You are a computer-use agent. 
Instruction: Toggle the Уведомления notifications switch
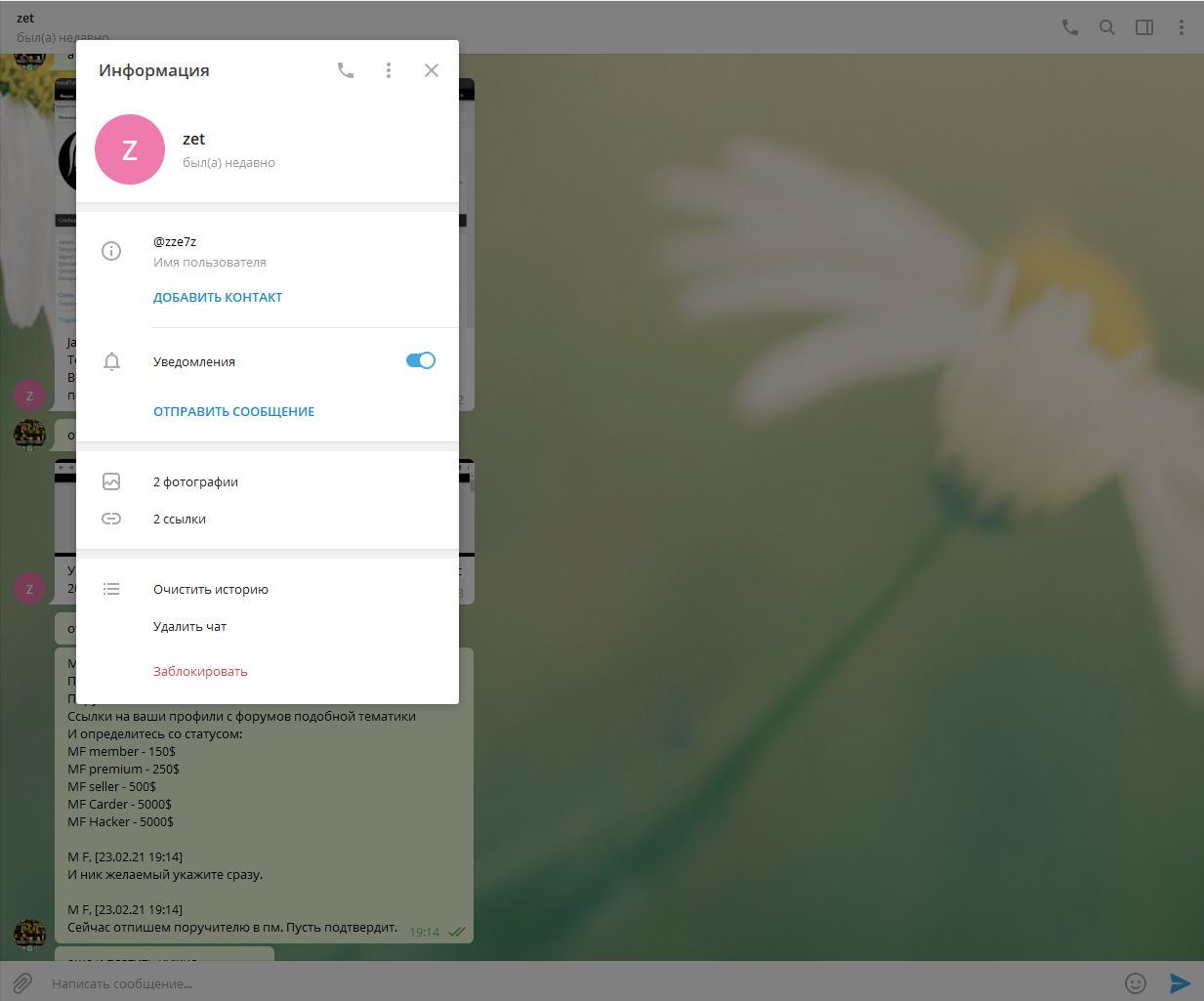pyautogui.click(x=421, y=360)
